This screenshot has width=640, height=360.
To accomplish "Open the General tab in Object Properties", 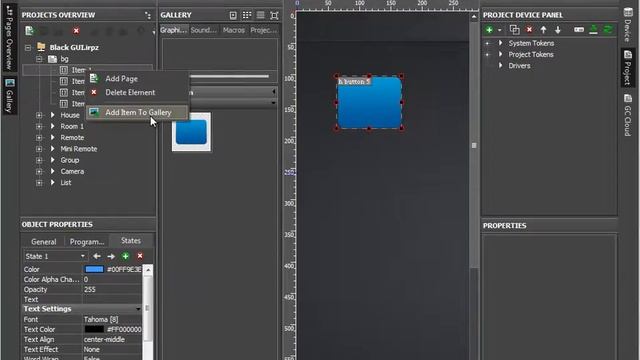I will (44, 242).
